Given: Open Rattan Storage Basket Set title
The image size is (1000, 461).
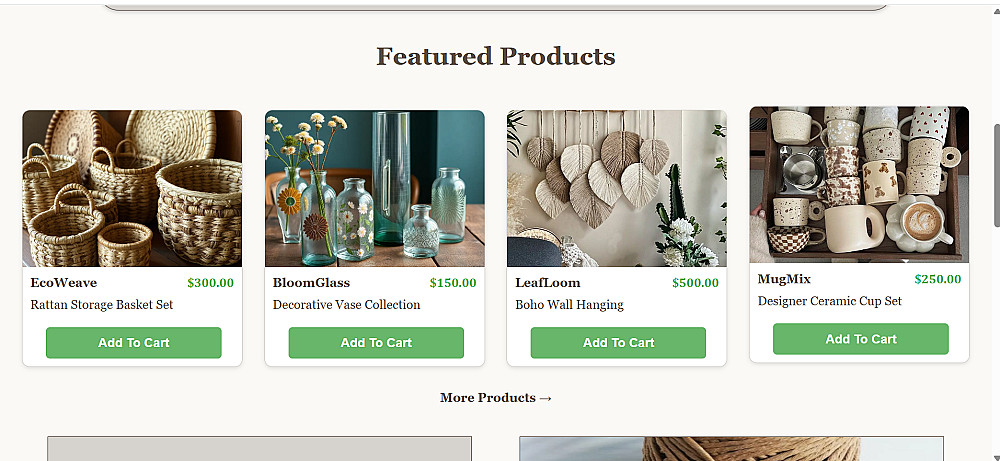Looking at the screenshot, I should 102,305.
